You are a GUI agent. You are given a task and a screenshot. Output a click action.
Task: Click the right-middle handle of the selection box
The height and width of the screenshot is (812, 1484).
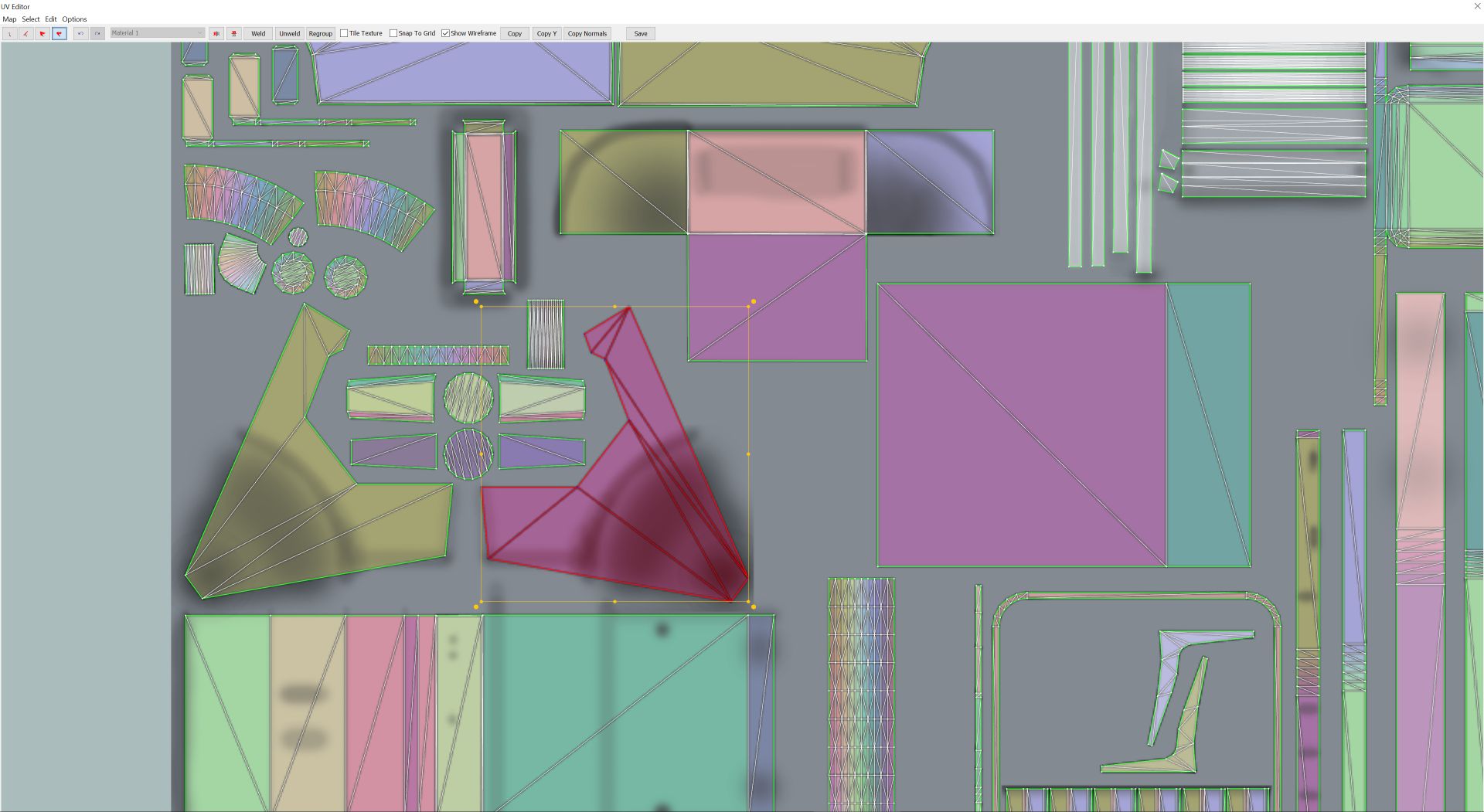(748, 454)
